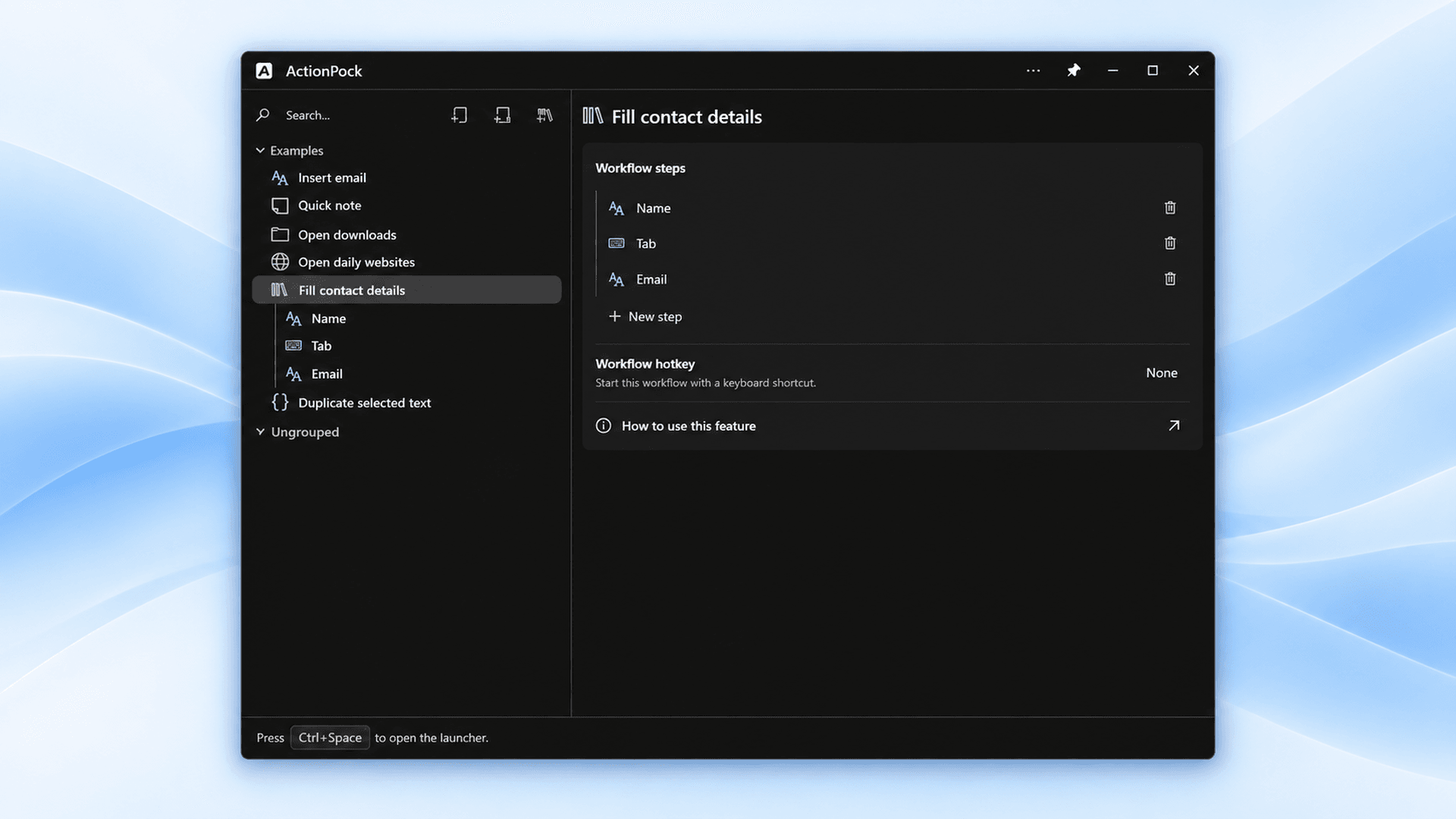Select Duplicate selected text action
The width and height of the screenshot is (1456, 819).
406,403
